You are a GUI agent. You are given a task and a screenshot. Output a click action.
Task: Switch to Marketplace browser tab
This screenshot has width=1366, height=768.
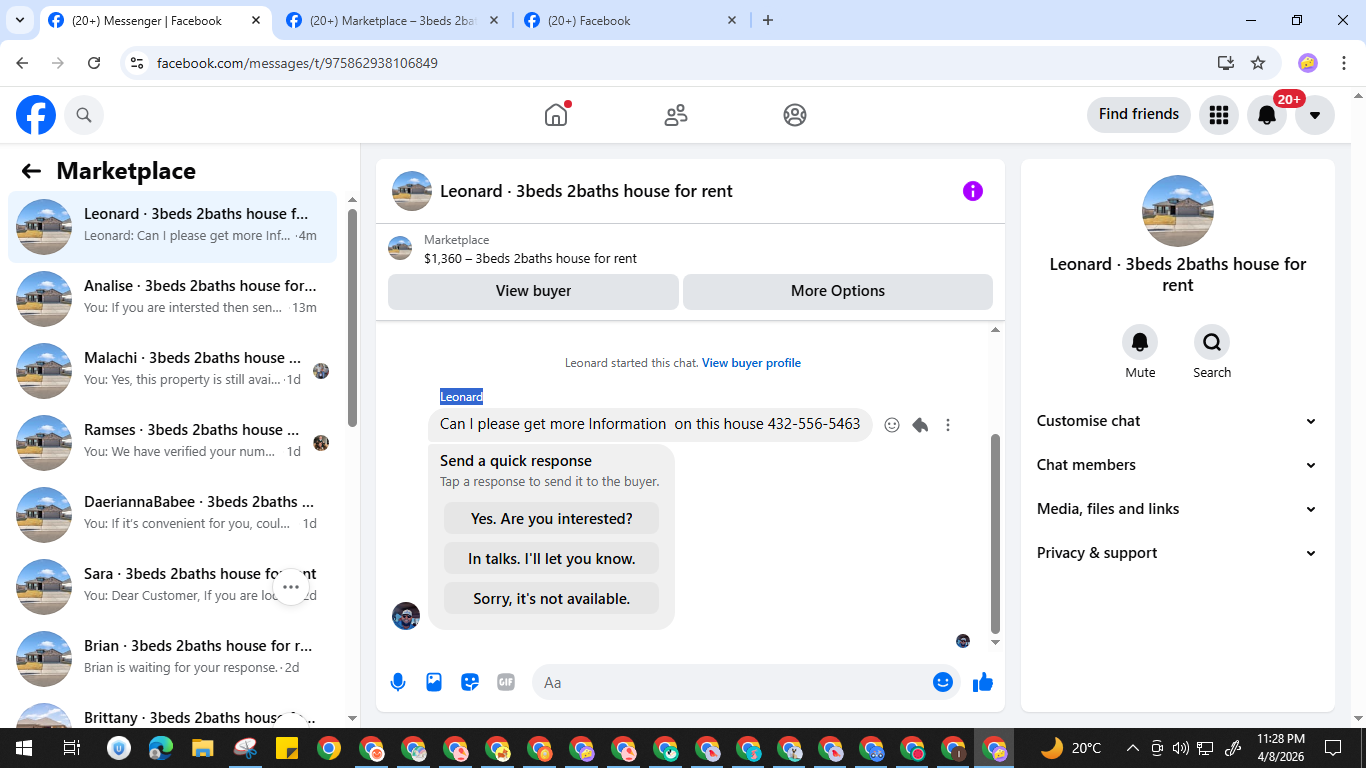click(x=394, y=20)
